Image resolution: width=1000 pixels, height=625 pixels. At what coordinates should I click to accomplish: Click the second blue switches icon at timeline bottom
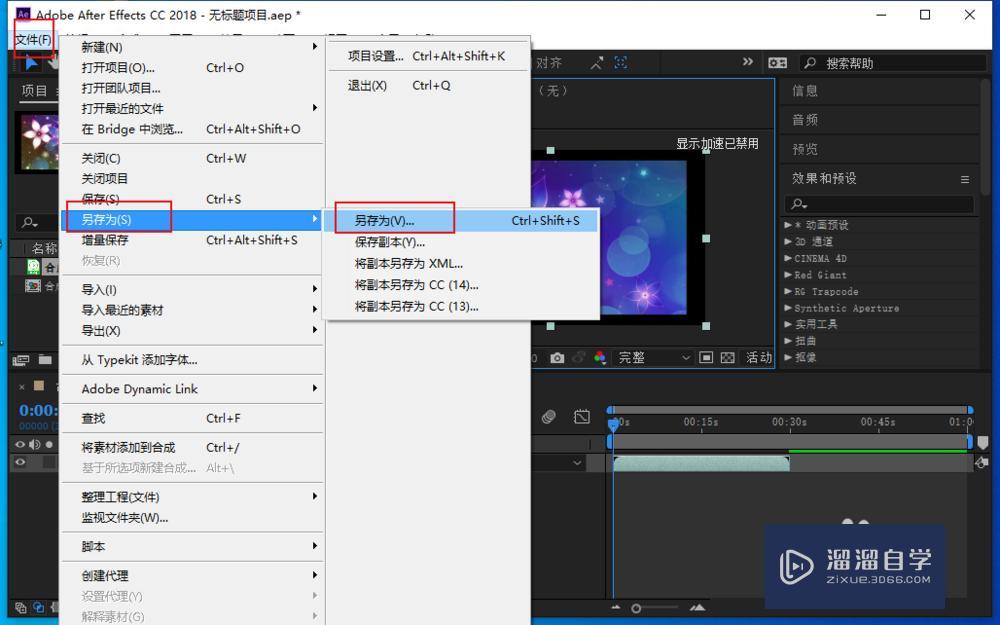[38, 607]
